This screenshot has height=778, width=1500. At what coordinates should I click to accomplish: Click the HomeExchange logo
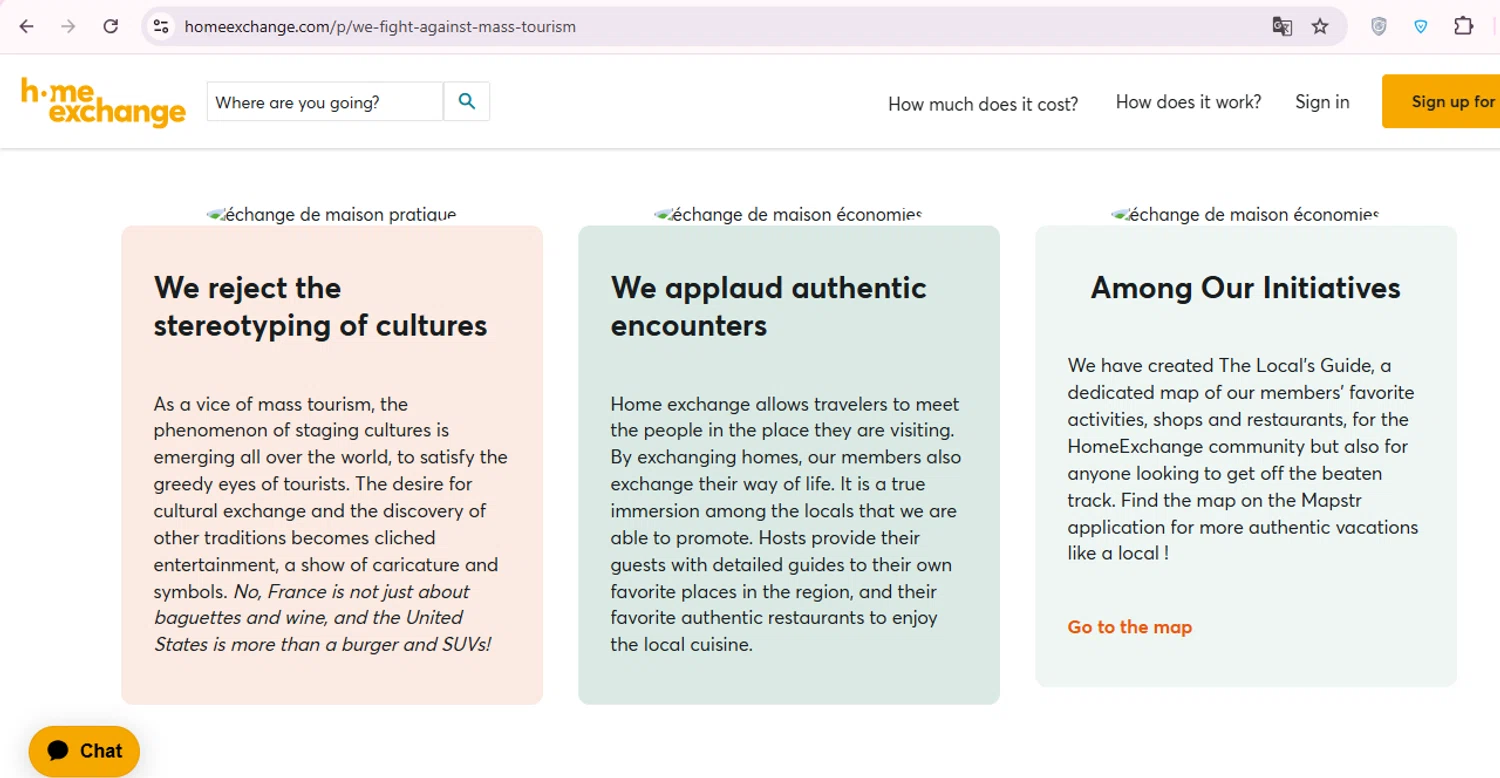click(x=103, y=102)
